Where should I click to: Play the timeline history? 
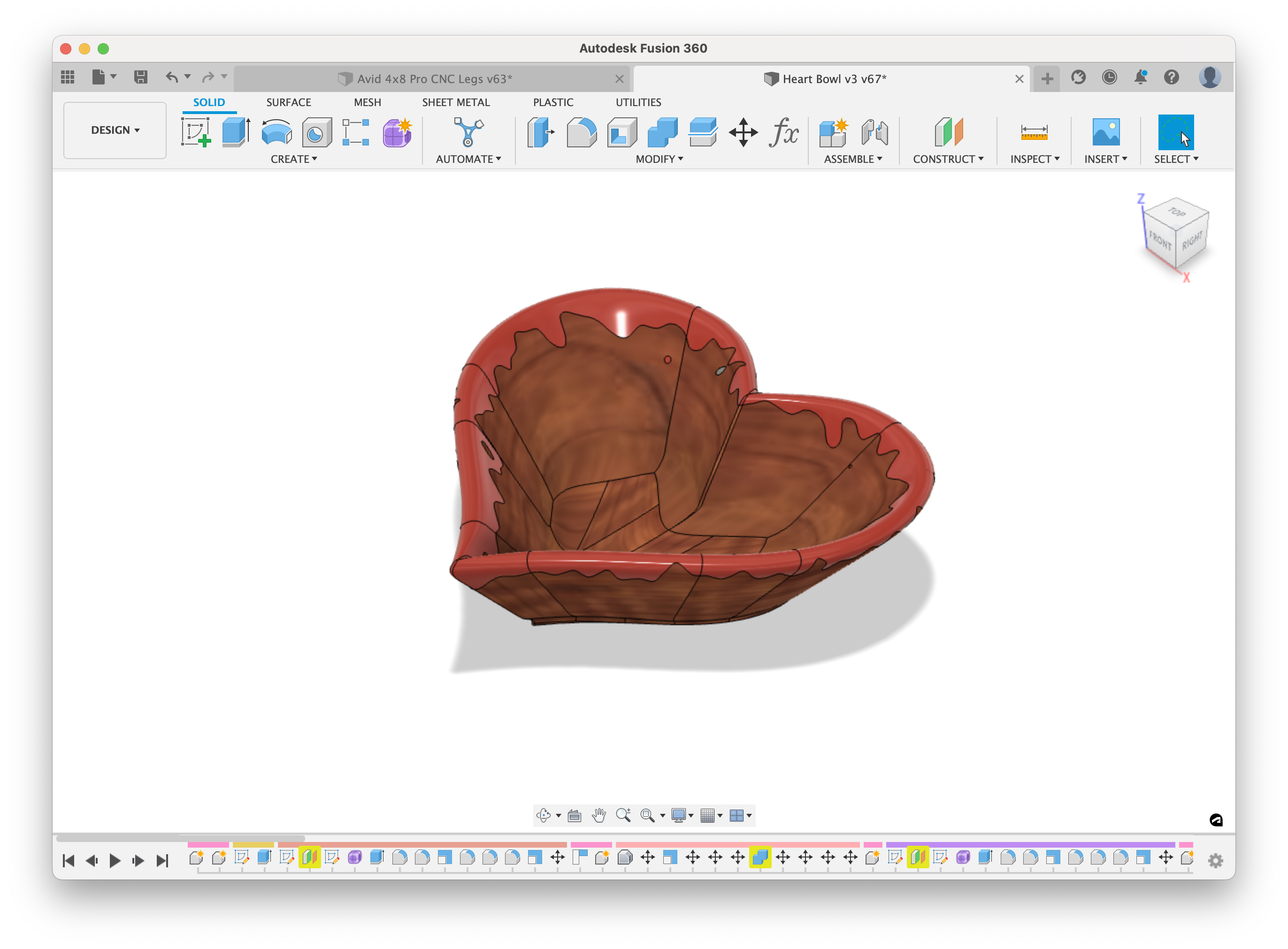[x=115, y=860]
